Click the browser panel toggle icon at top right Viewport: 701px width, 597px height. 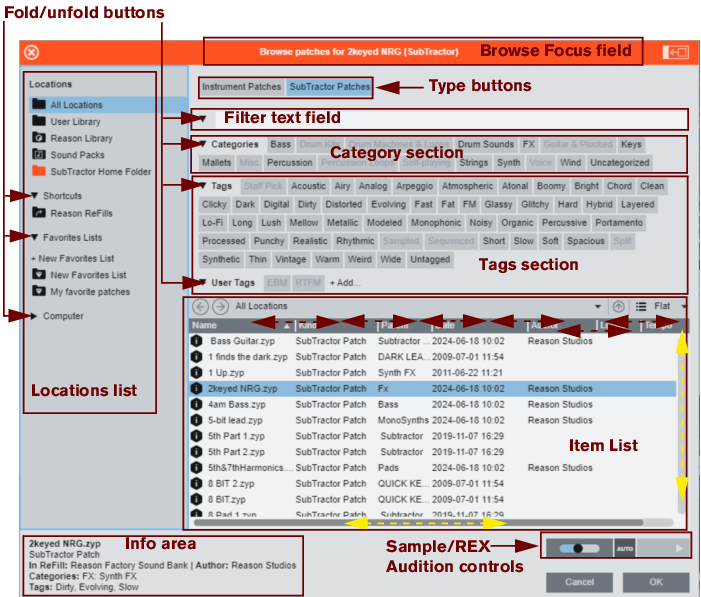coord(676,52)
